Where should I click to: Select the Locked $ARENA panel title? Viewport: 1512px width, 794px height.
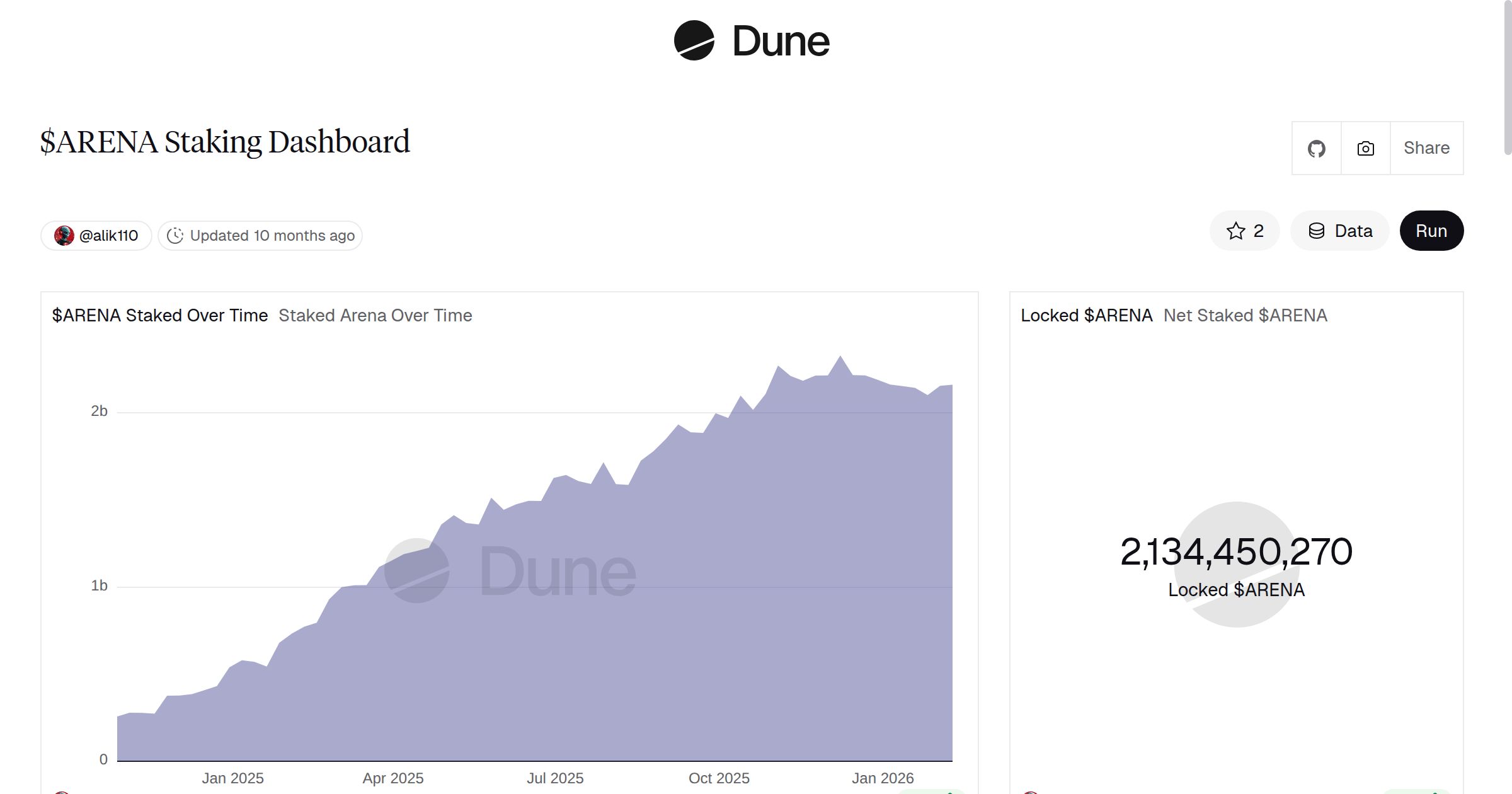pyautogui.click(x=1085, y=315)
